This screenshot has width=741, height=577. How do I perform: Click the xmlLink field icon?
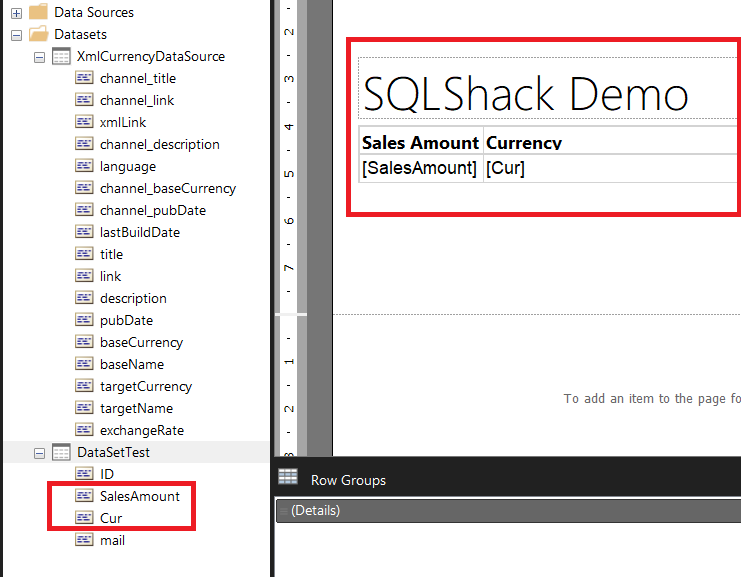tap(84, 122)
